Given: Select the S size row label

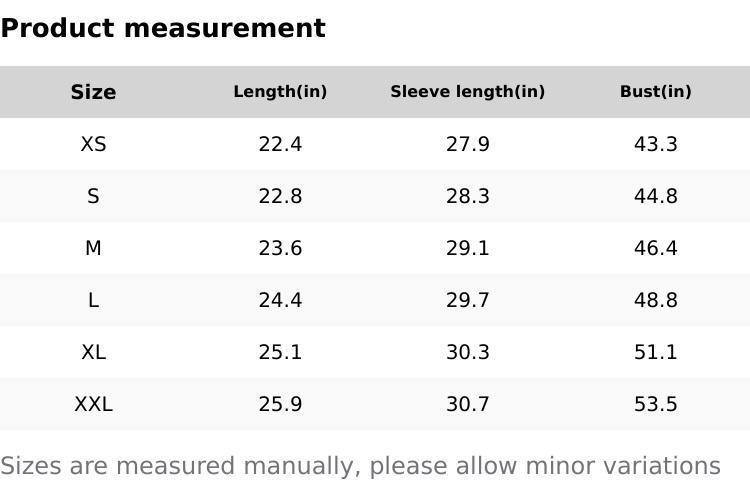Looking at the screenshot, I should [93, 196].
